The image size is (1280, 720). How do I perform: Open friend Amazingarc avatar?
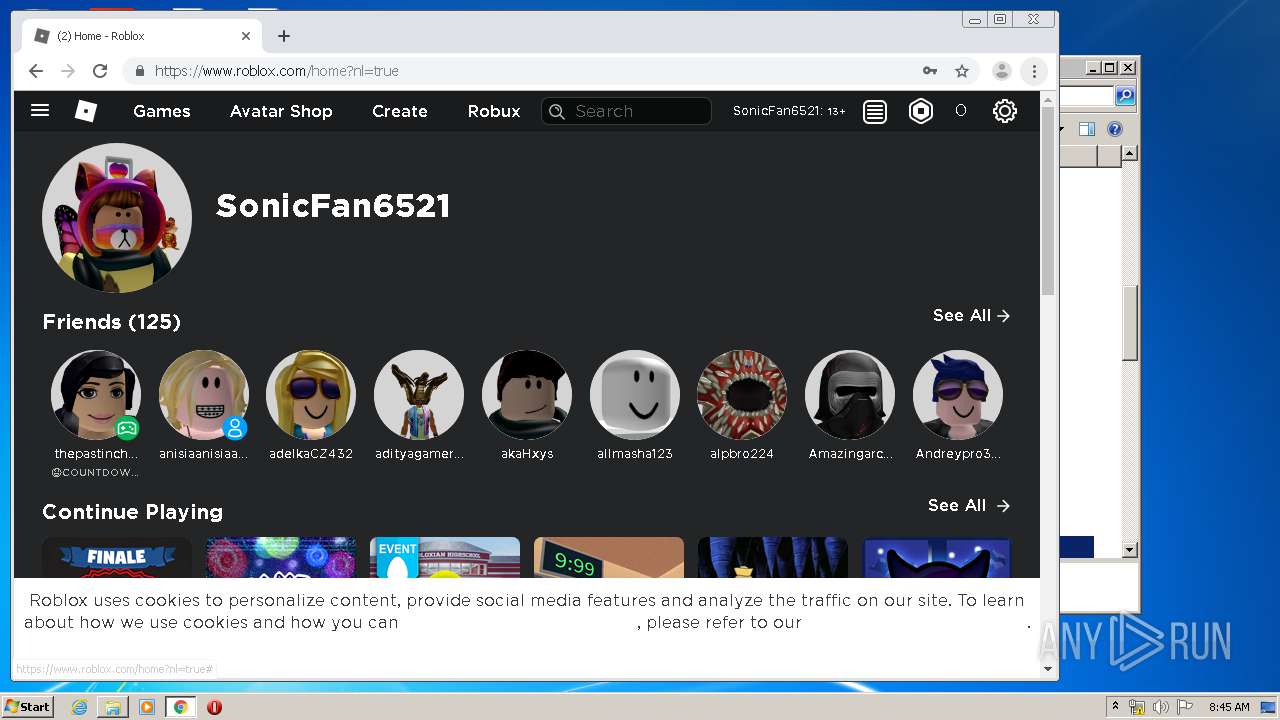pyautogui.click(x=850, y=395)
